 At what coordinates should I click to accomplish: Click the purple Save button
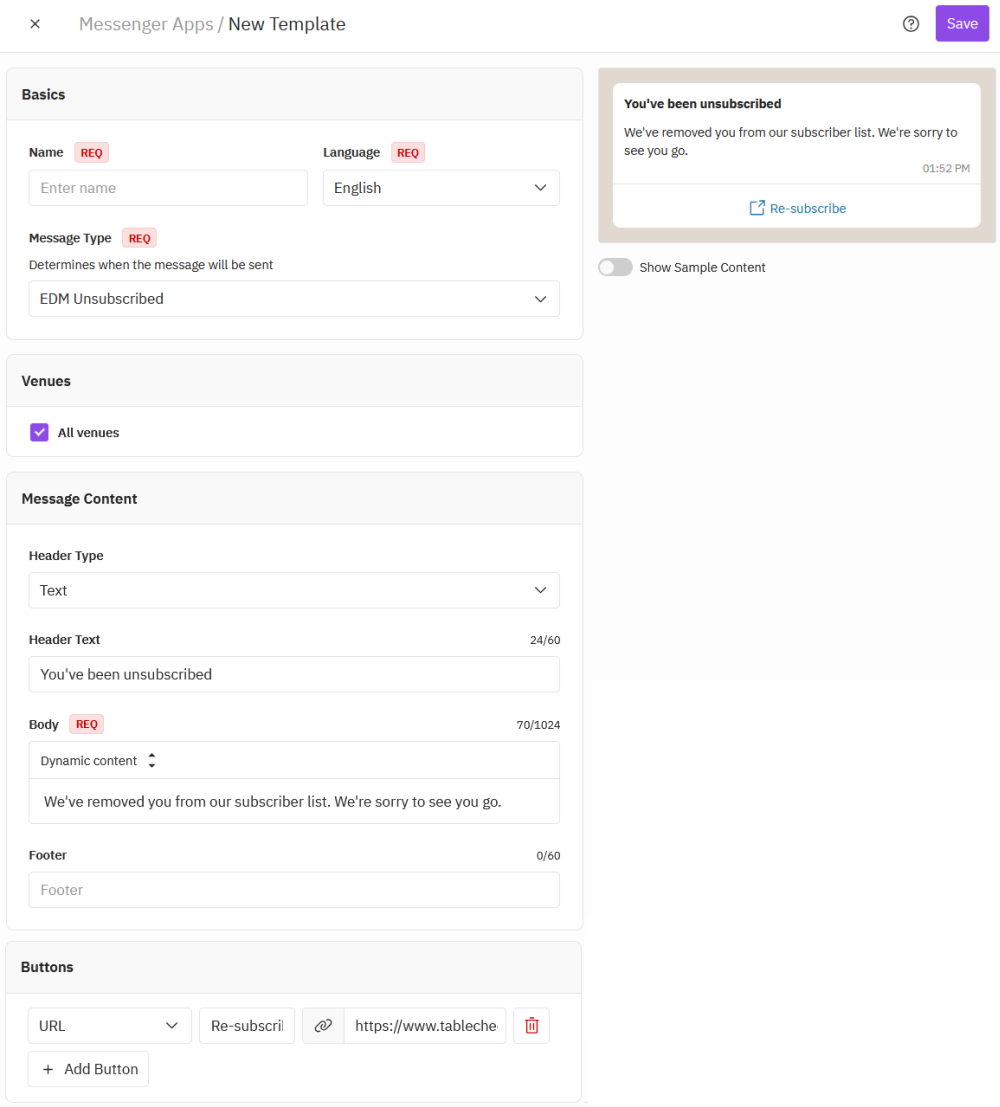click(962, 23)
